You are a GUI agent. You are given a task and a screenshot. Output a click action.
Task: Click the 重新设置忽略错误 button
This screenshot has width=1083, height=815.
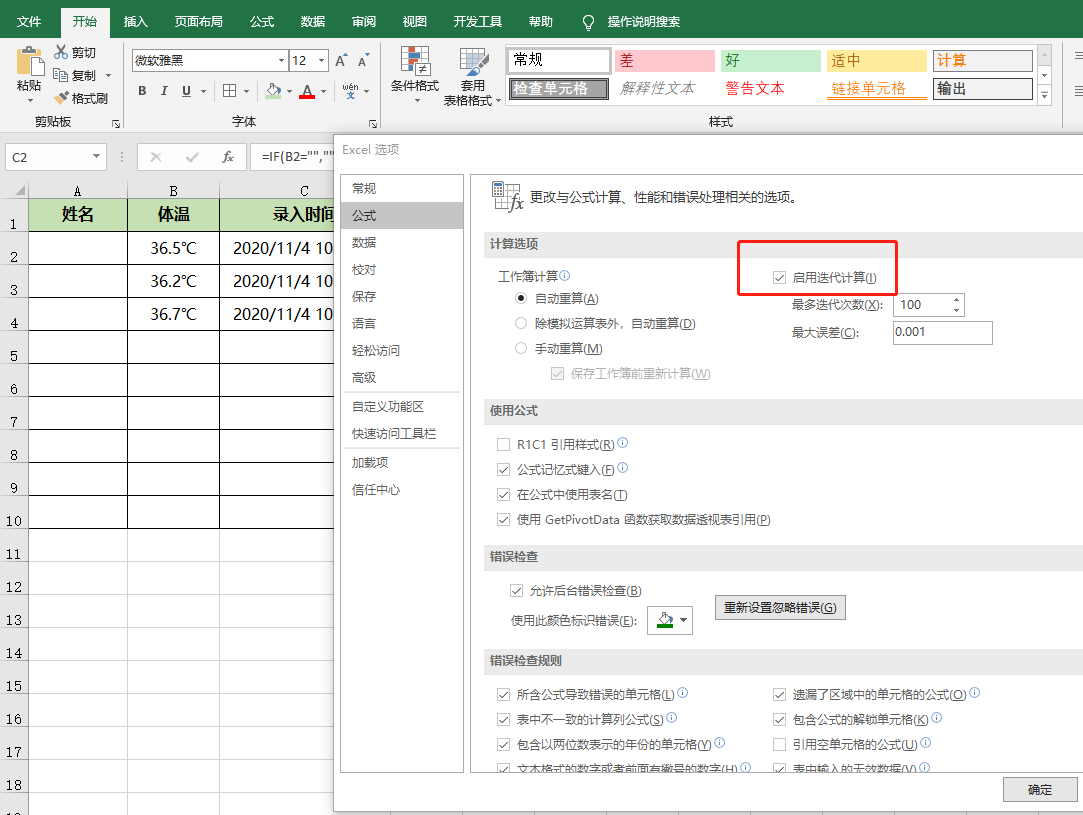[x=780, y=607]
